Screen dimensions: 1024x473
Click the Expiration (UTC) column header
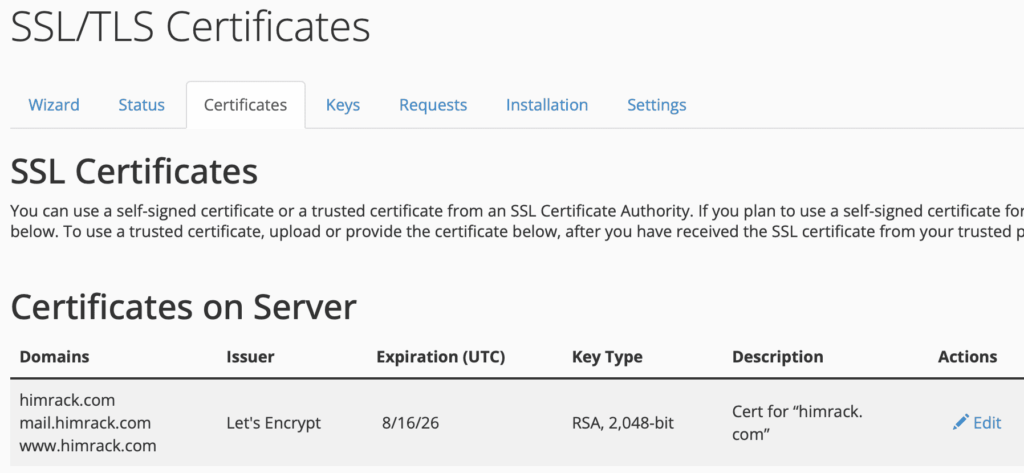click(x=441, y=357)
